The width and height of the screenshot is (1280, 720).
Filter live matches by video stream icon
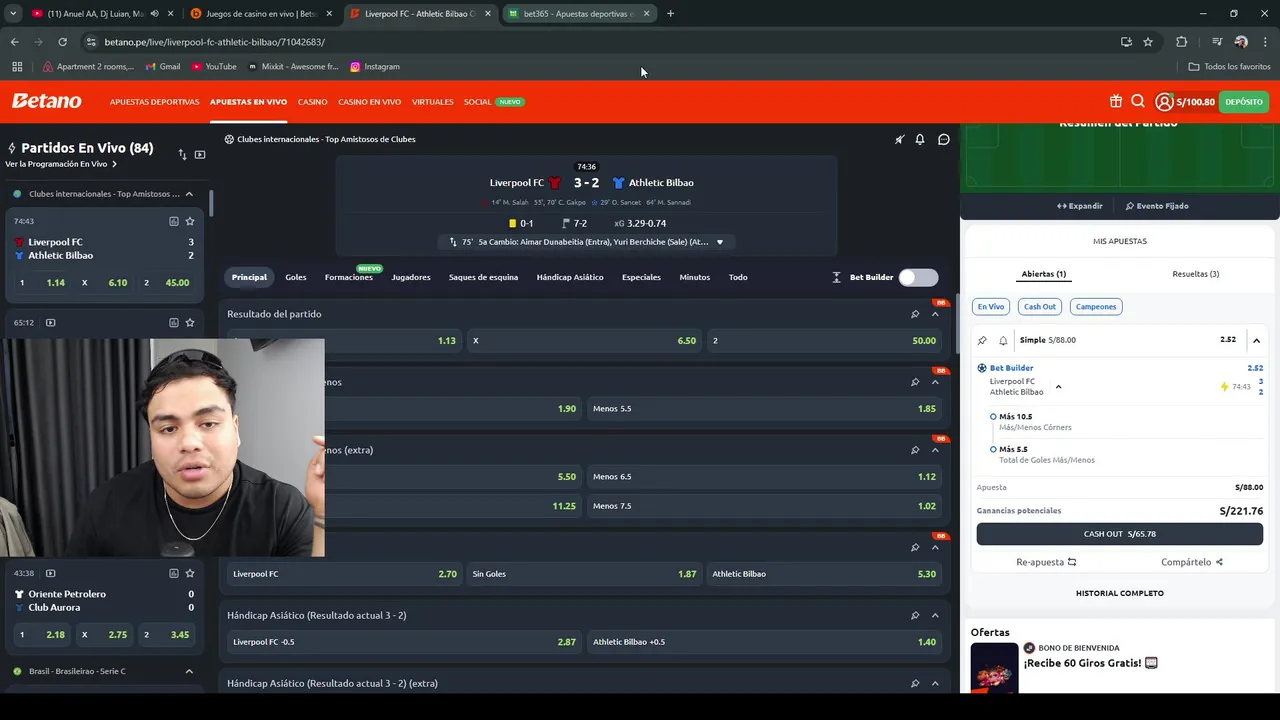200,155
